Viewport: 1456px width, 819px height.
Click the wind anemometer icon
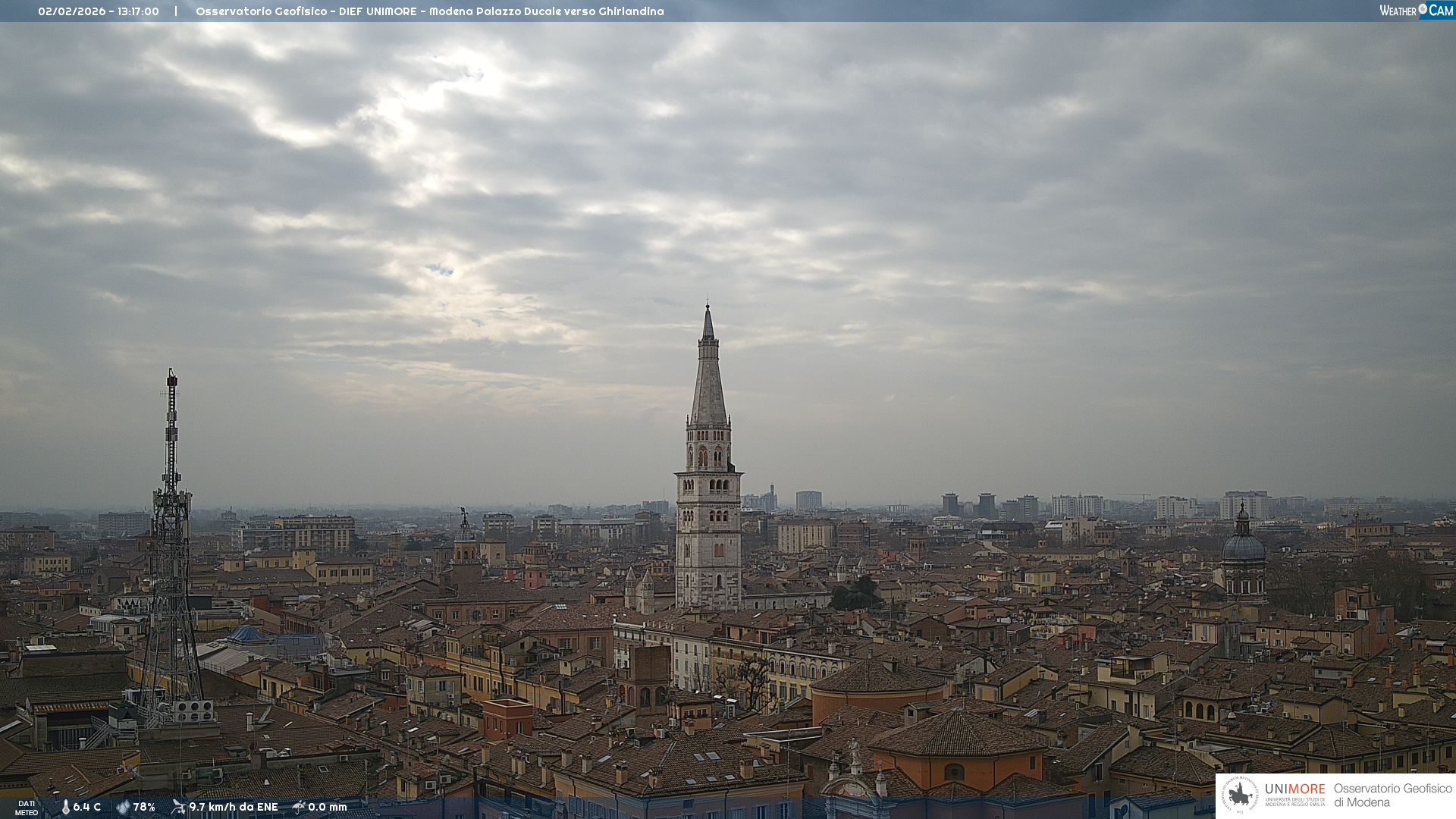click(x=178, y=807)
